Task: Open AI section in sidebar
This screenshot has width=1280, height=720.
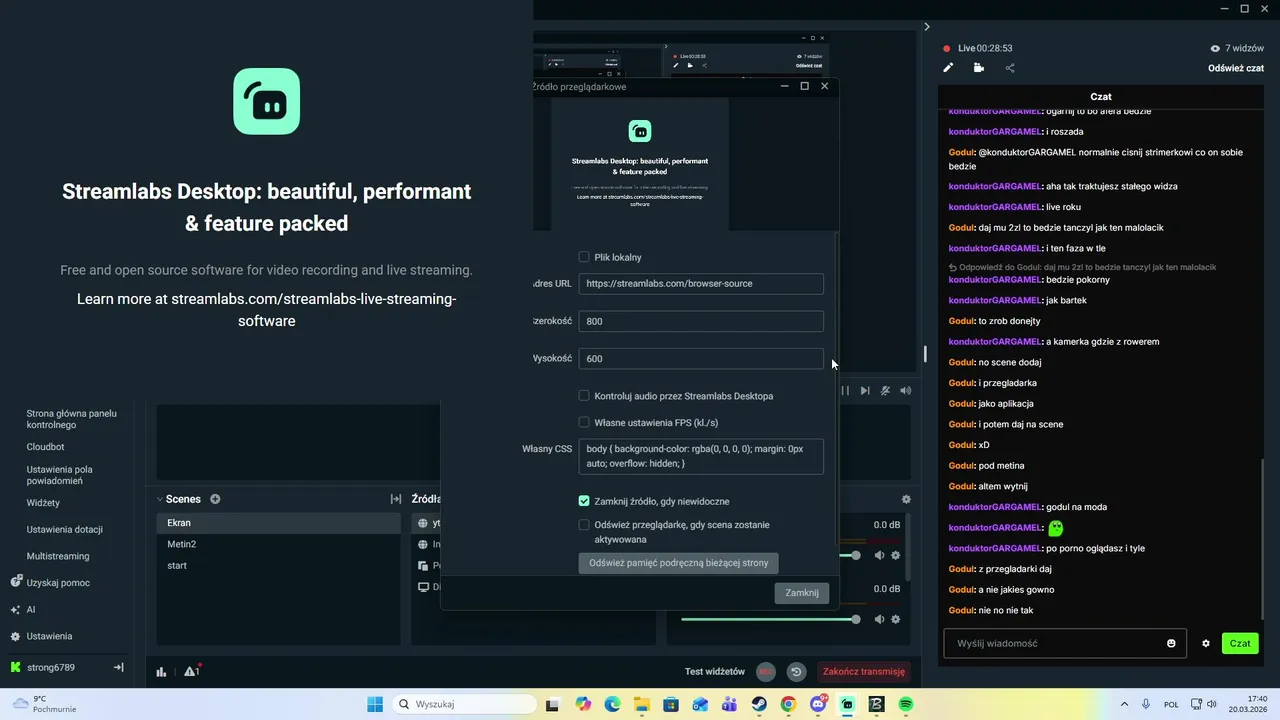Action: coord(23,609)
